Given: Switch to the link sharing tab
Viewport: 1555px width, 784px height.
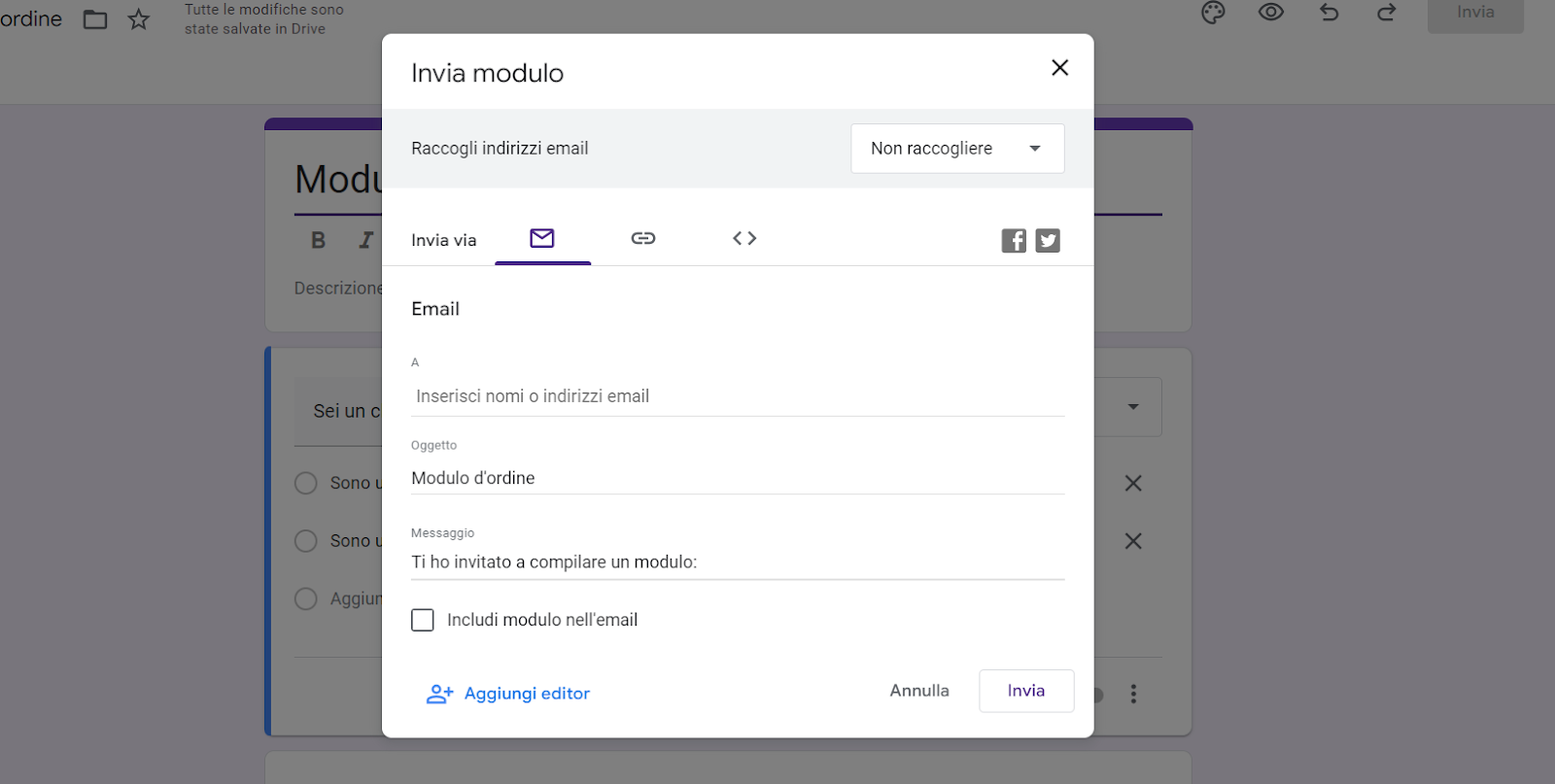Looking at the screenshot, I should [643, 238].
